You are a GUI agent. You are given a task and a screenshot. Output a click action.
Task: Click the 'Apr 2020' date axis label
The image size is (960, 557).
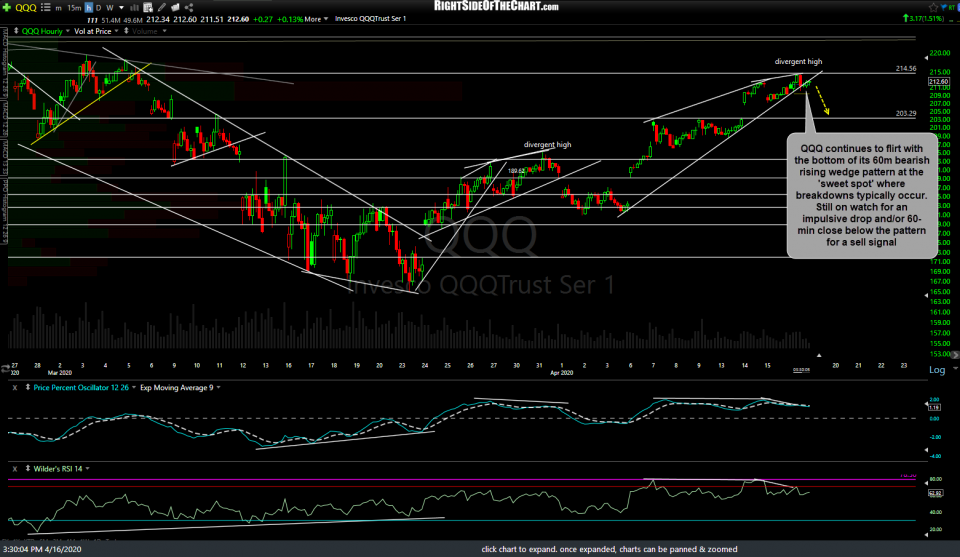[x=561, y=372]
